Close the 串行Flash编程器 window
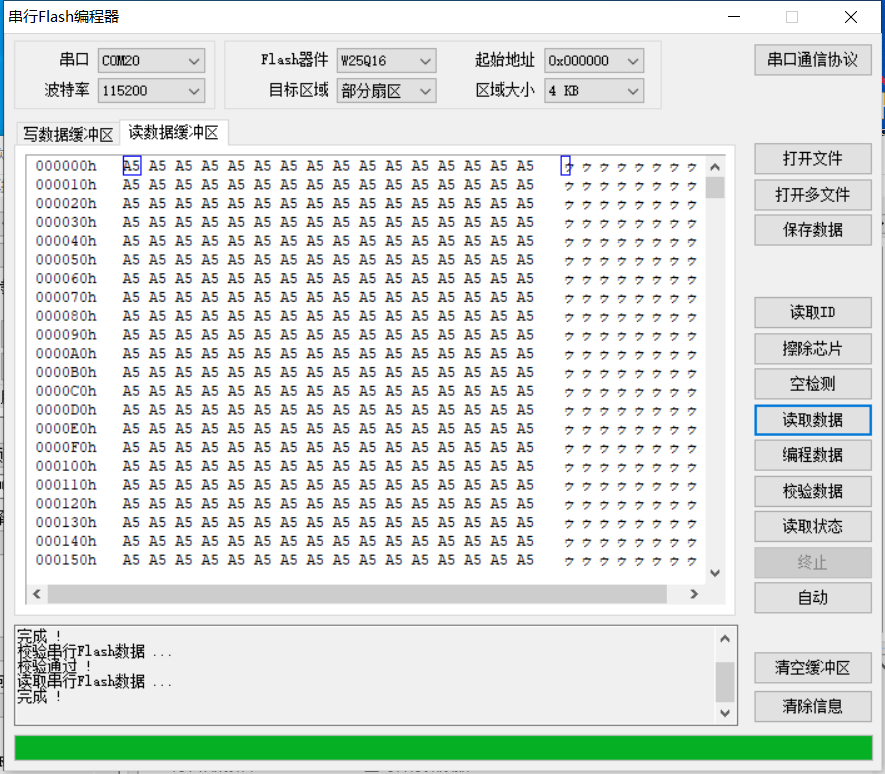885x774 pixels. 851,17
